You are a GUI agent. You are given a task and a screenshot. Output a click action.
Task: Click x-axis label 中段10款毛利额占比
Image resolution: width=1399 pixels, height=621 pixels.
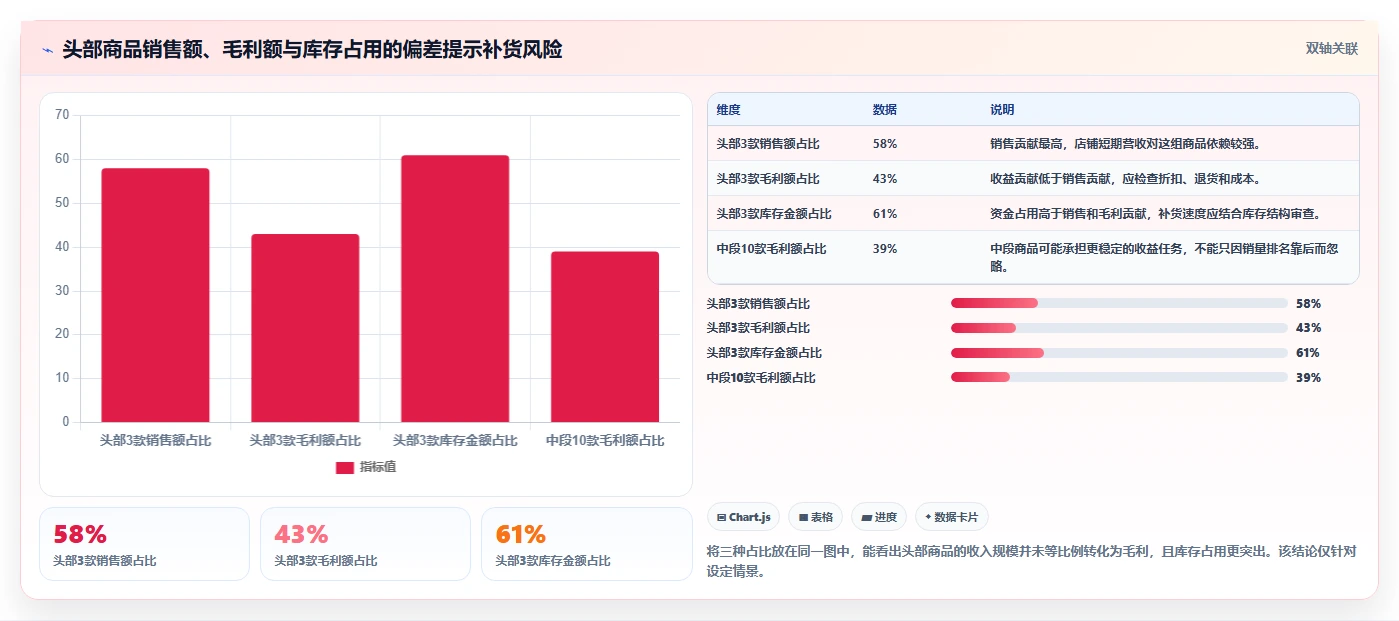pos(605,440)
